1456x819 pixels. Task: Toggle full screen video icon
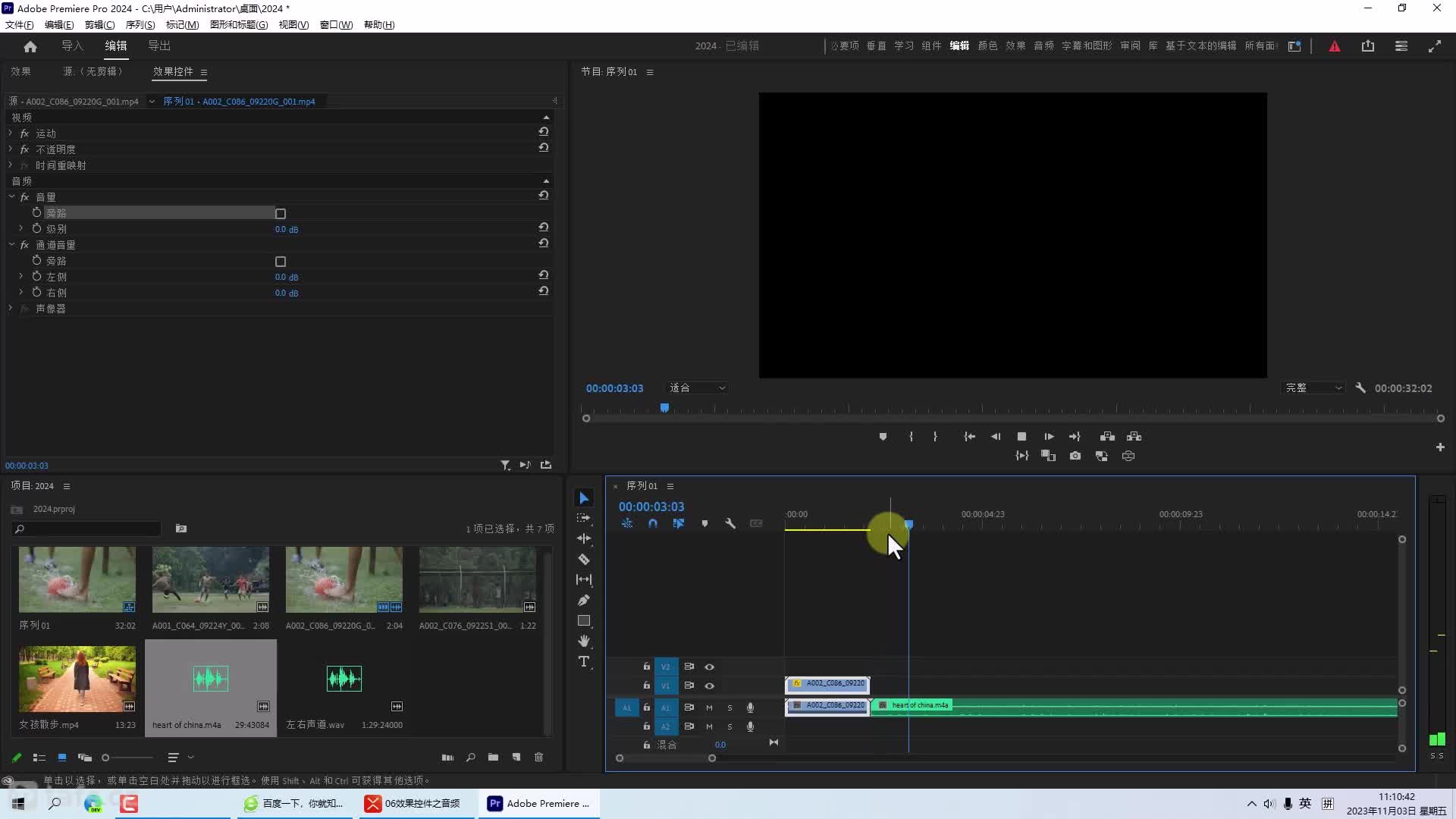1435,46
